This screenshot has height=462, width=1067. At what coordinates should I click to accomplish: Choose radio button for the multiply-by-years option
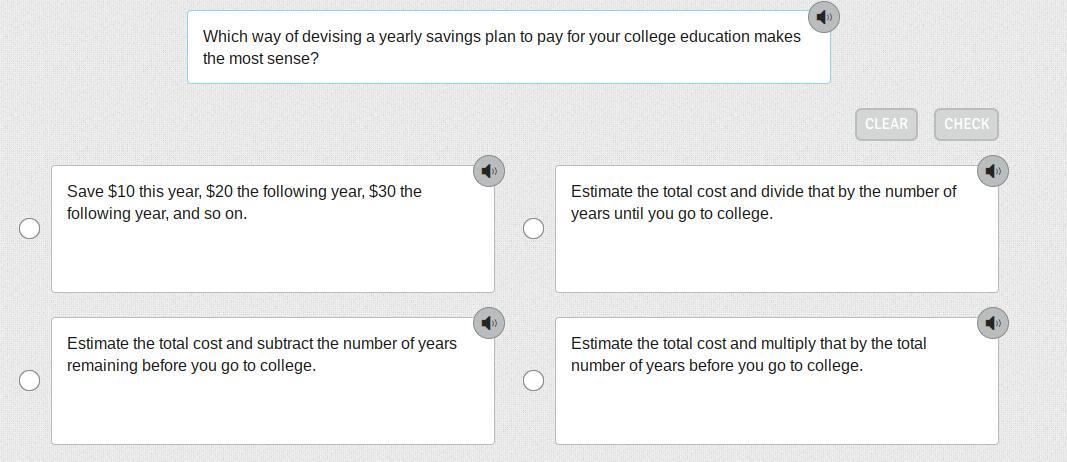coord(534,380)
